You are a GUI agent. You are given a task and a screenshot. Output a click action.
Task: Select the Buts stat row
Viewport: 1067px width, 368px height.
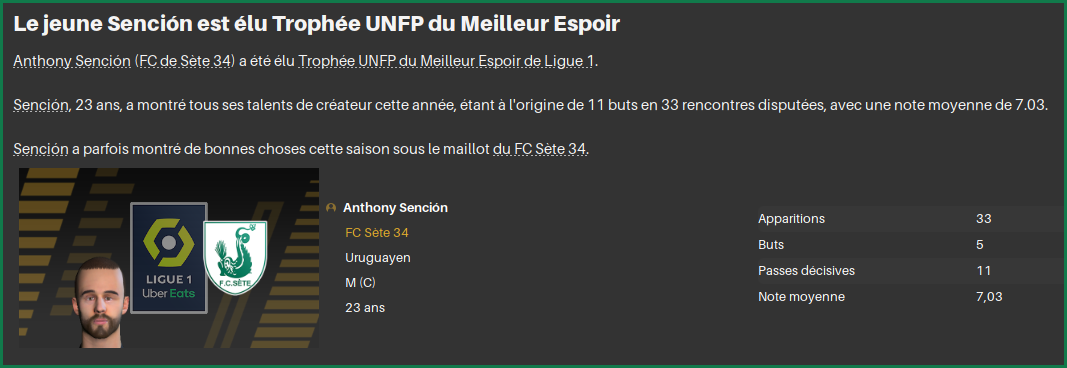tap(908, 245)
